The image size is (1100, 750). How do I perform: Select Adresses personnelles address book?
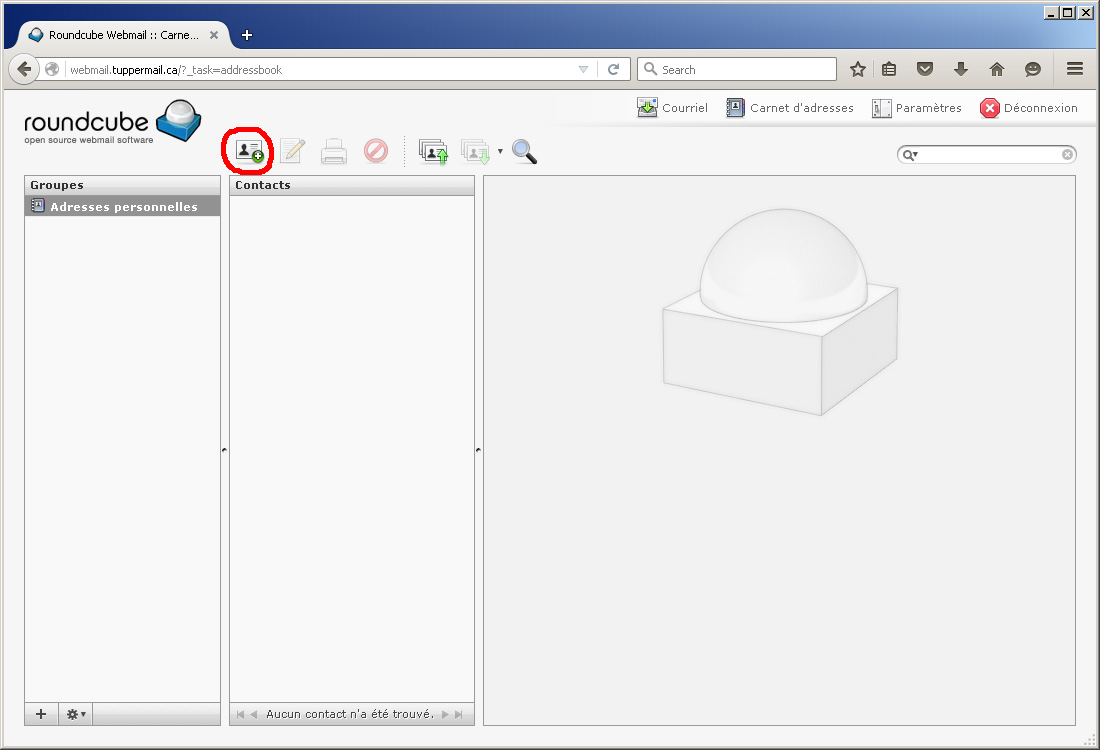[x=122, y=206]
